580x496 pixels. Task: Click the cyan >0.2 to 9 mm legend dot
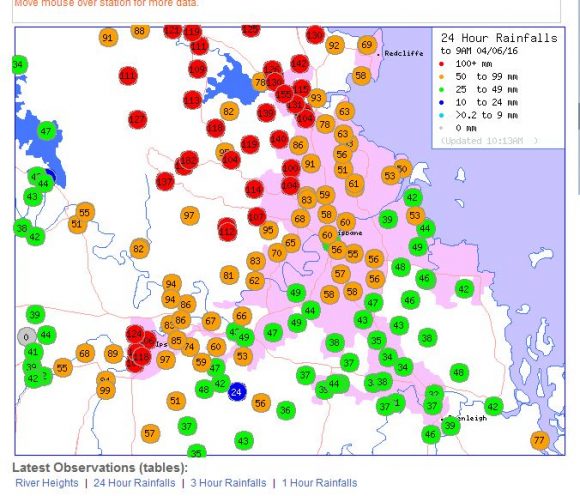click(x=441, y=115)
